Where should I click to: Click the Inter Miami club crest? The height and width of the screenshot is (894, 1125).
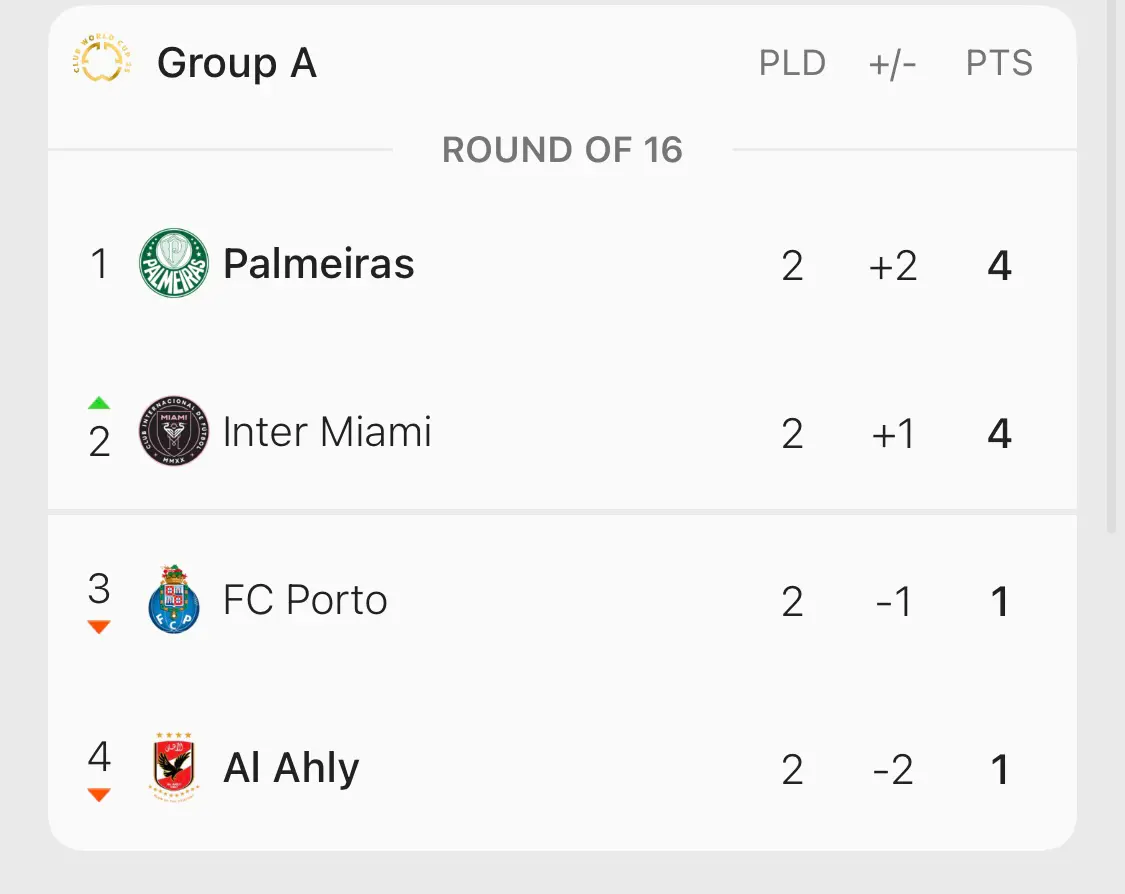tap(174, 430)
